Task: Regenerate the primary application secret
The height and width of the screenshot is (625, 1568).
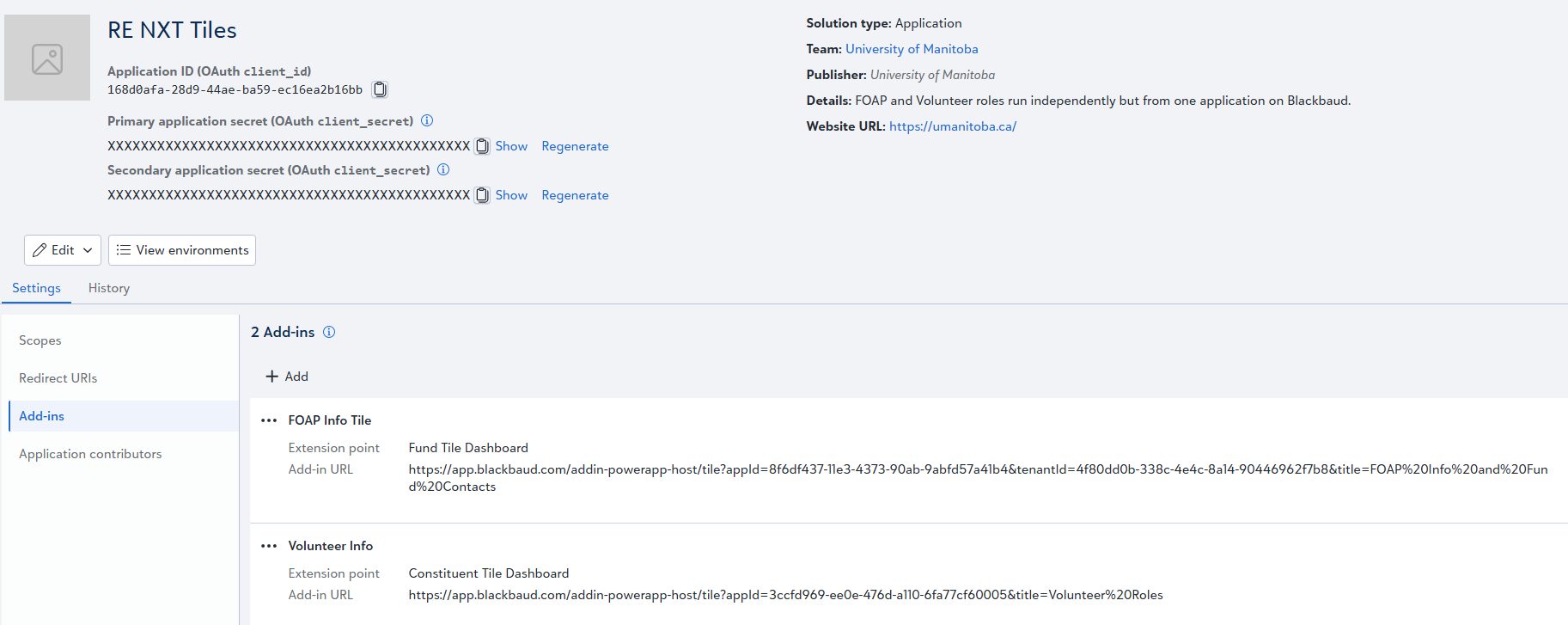Action: pos(575,146)
